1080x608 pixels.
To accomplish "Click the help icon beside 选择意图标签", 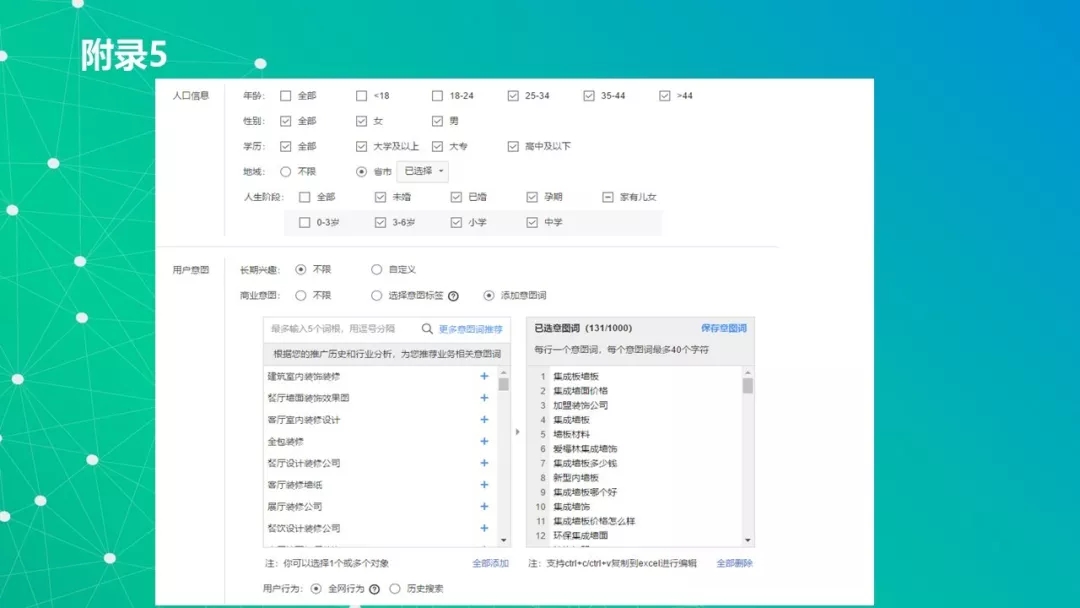I will [x=453, y=296].
